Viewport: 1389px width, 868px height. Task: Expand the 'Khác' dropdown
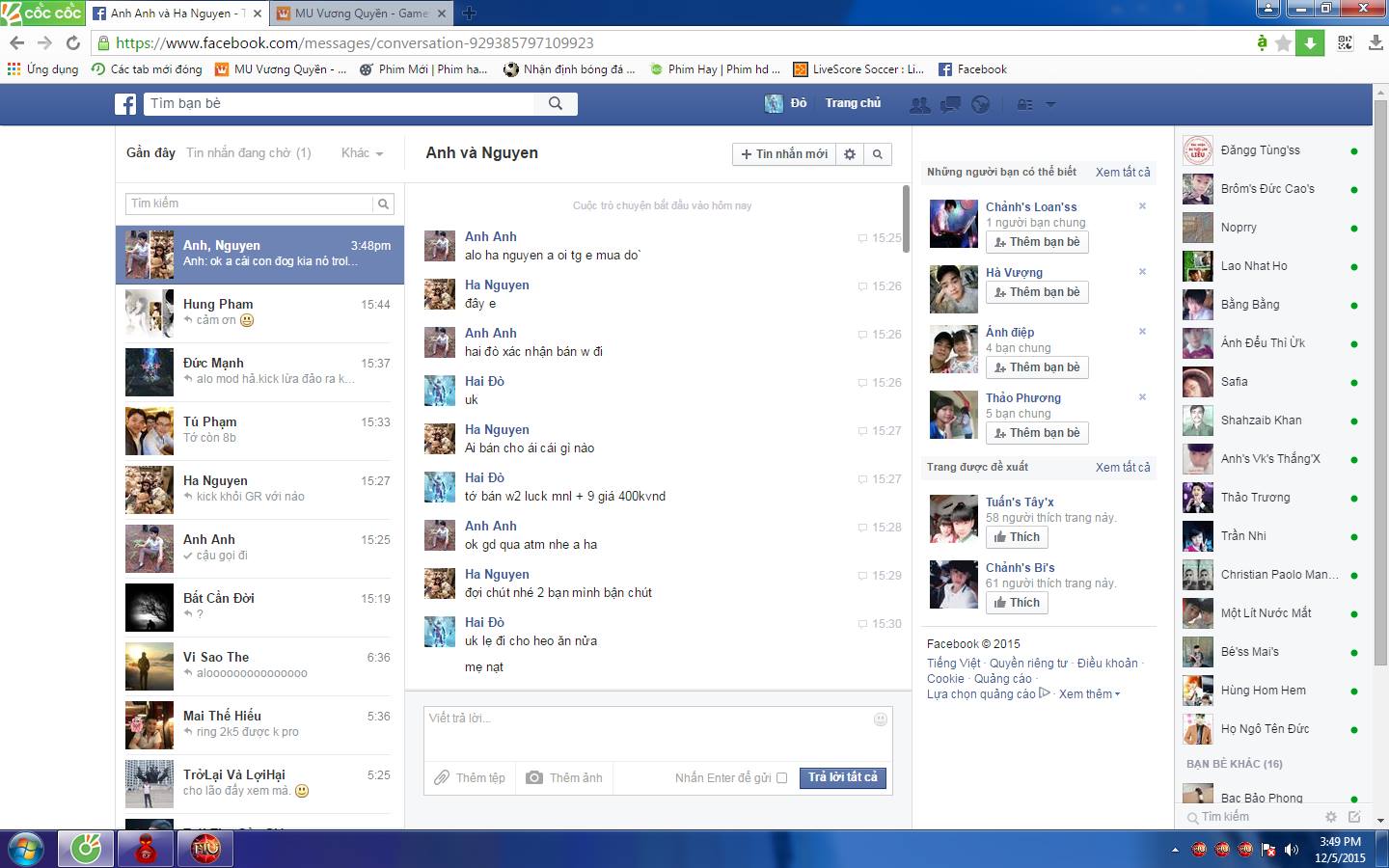pos(362,153)
